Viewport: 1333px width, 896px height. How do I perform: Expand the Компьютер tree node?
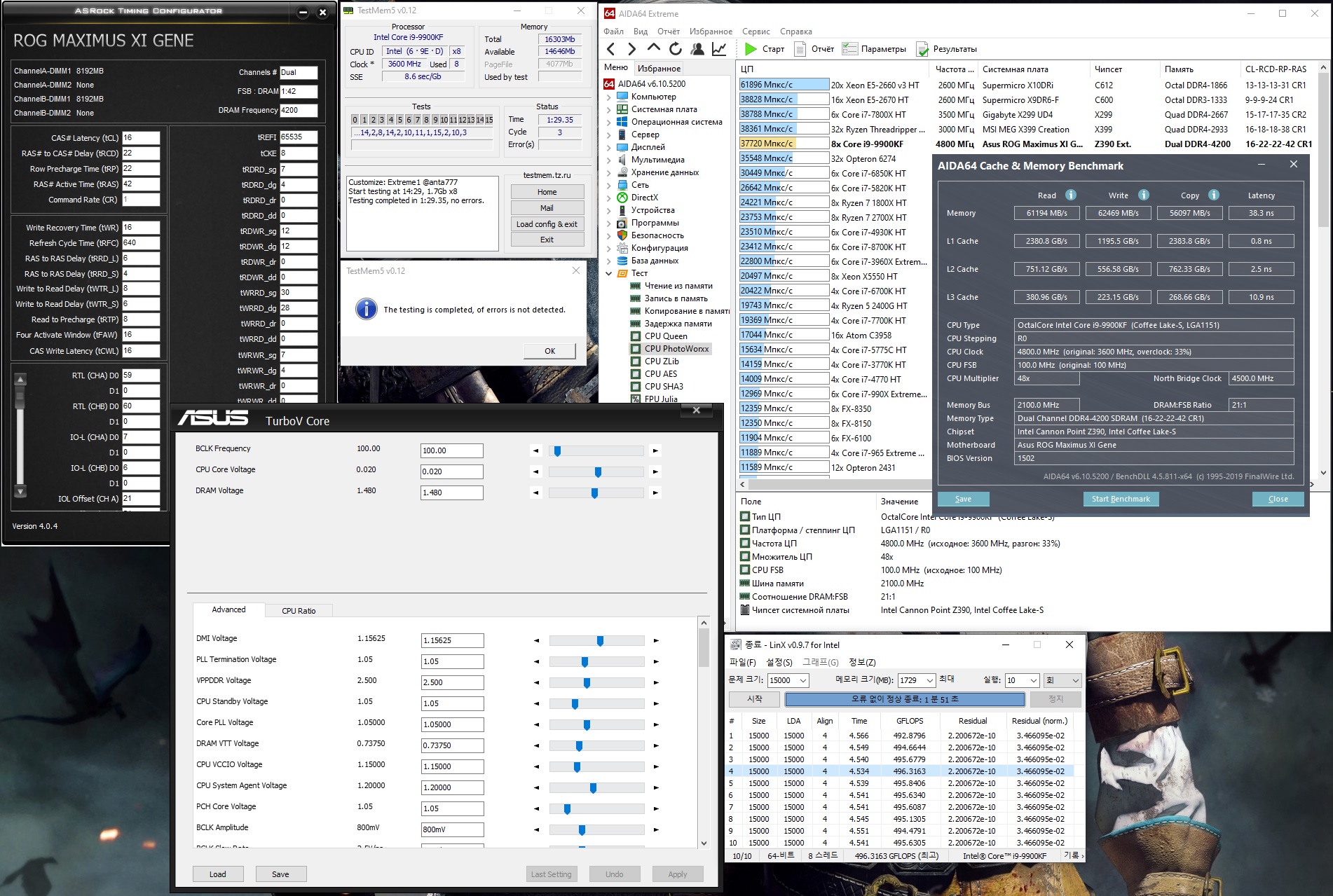click(x=609, y=97)
